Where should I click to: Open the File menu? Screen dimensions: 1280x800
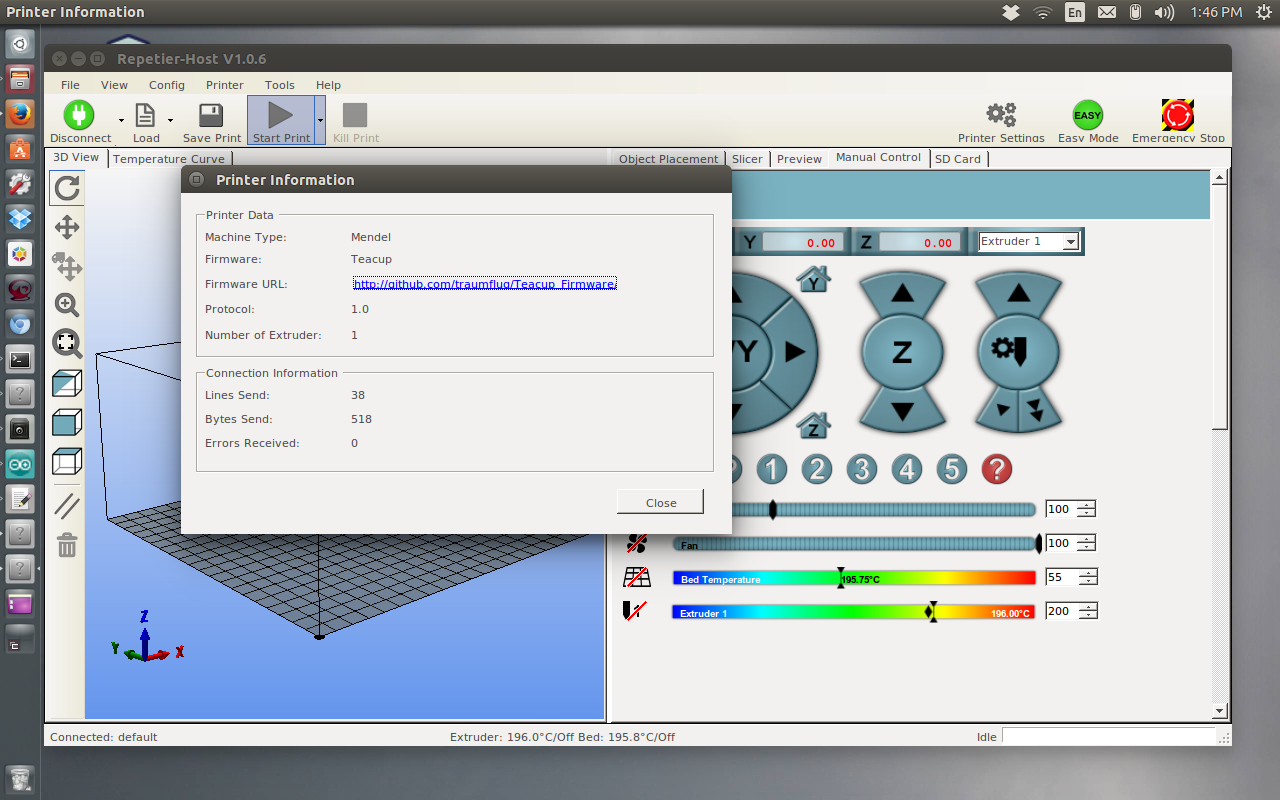(x=70, y=85)
